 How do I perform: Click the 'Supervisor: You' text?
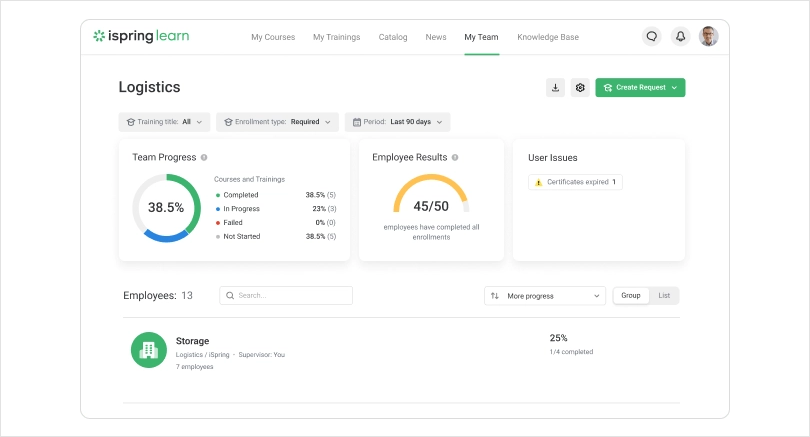(261, 355)
